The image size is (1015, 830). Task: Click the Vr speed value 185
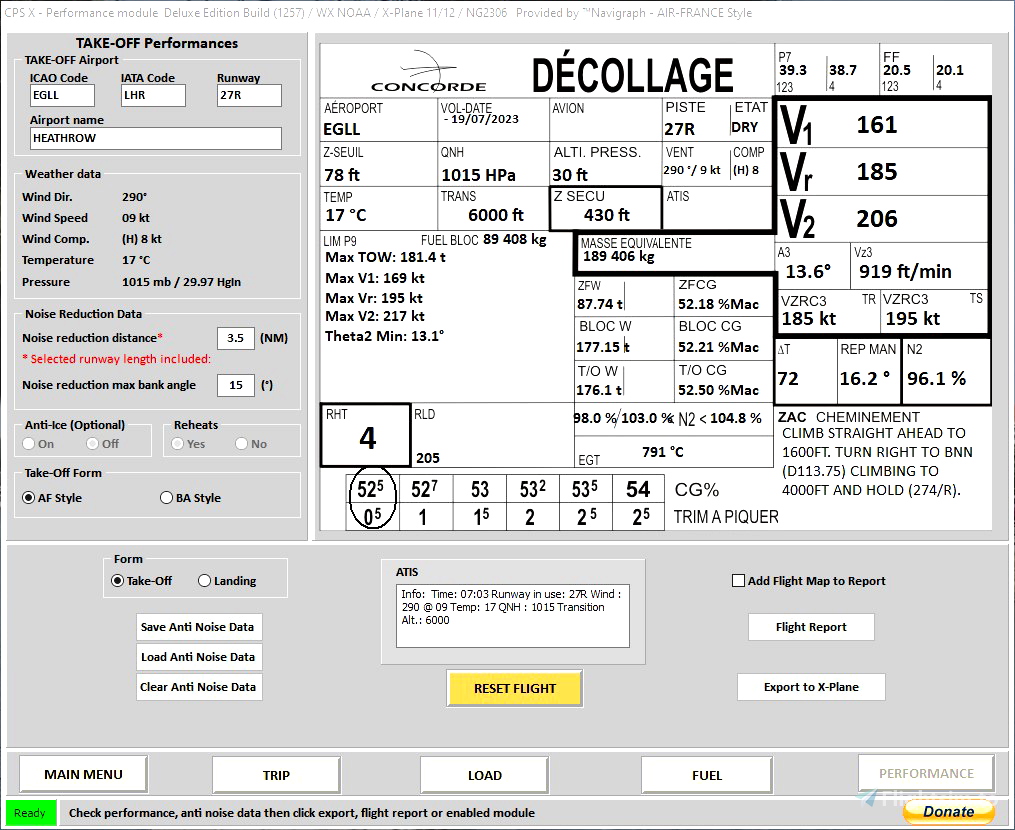click(x=877, y=172)
